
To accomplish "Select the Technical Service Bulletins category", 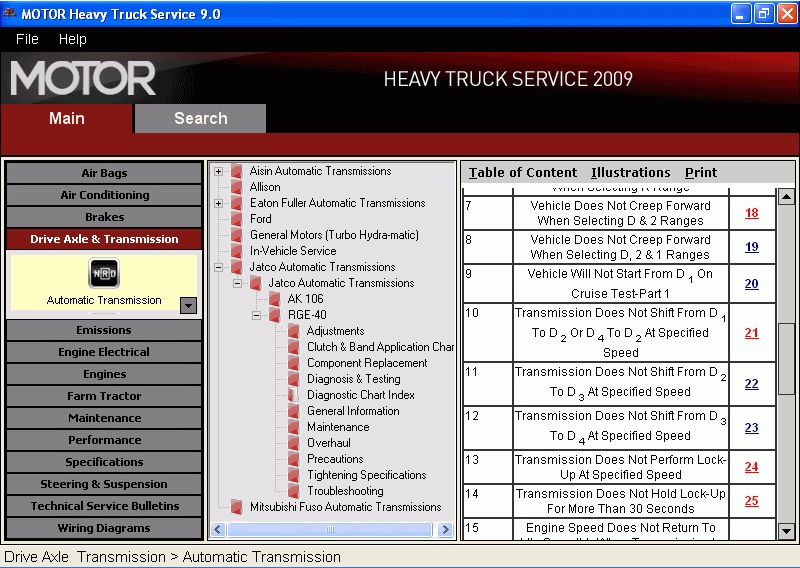I will [104, 506].
